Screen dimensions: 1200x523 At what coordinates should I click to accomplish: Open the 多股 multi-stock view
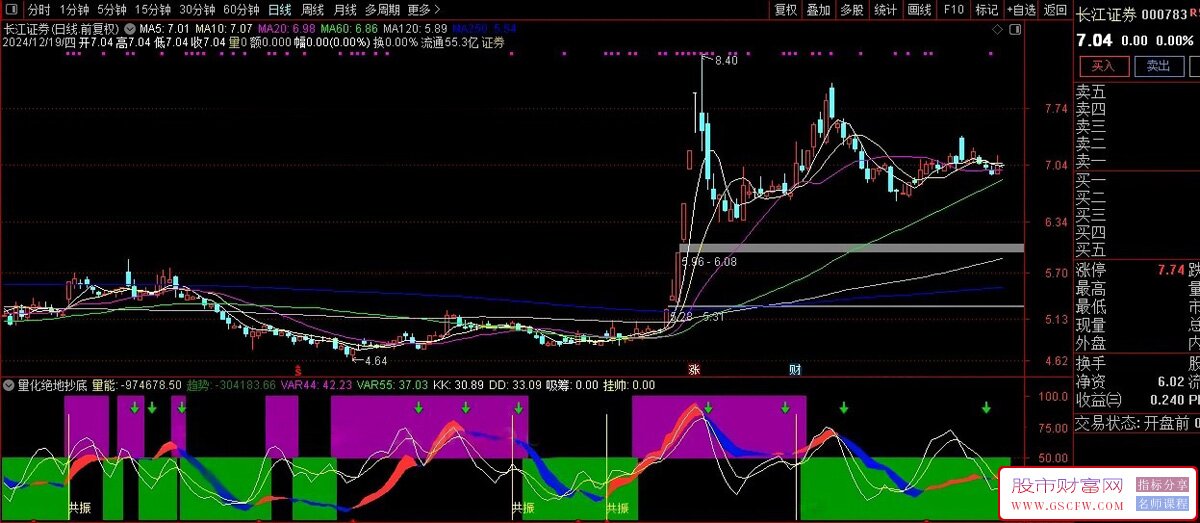tap(852, 10)
